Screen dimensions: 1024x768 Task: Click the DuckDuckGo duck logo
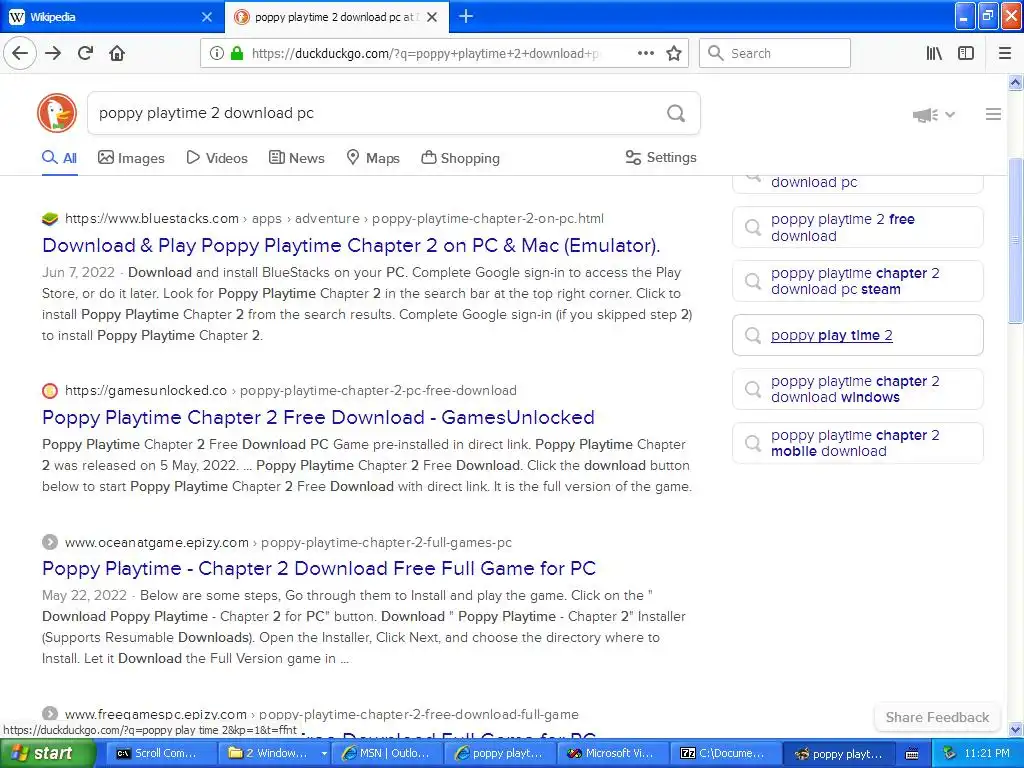point(57,113)
